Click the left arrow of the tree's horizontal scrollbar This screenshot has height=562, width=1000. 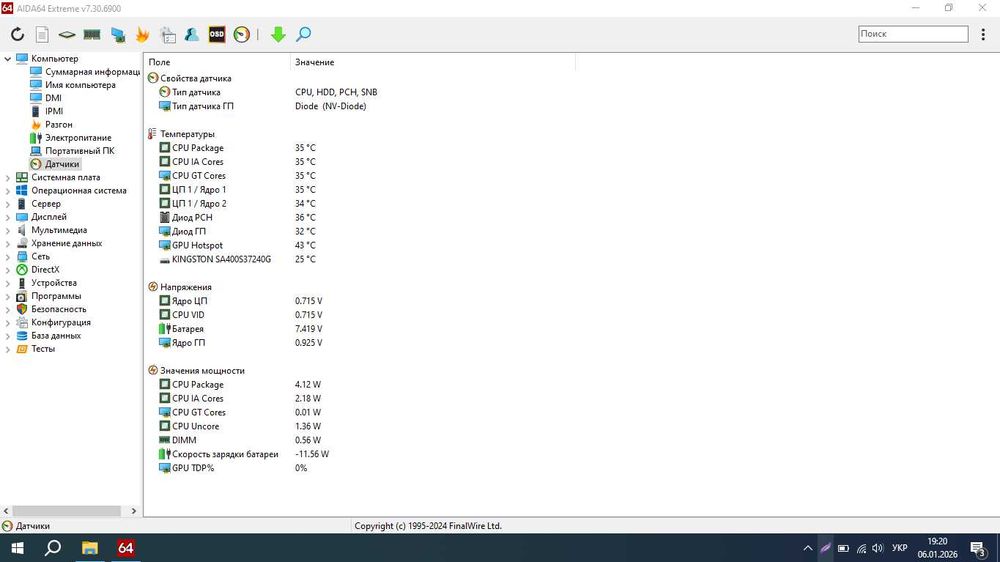[6, 511]
